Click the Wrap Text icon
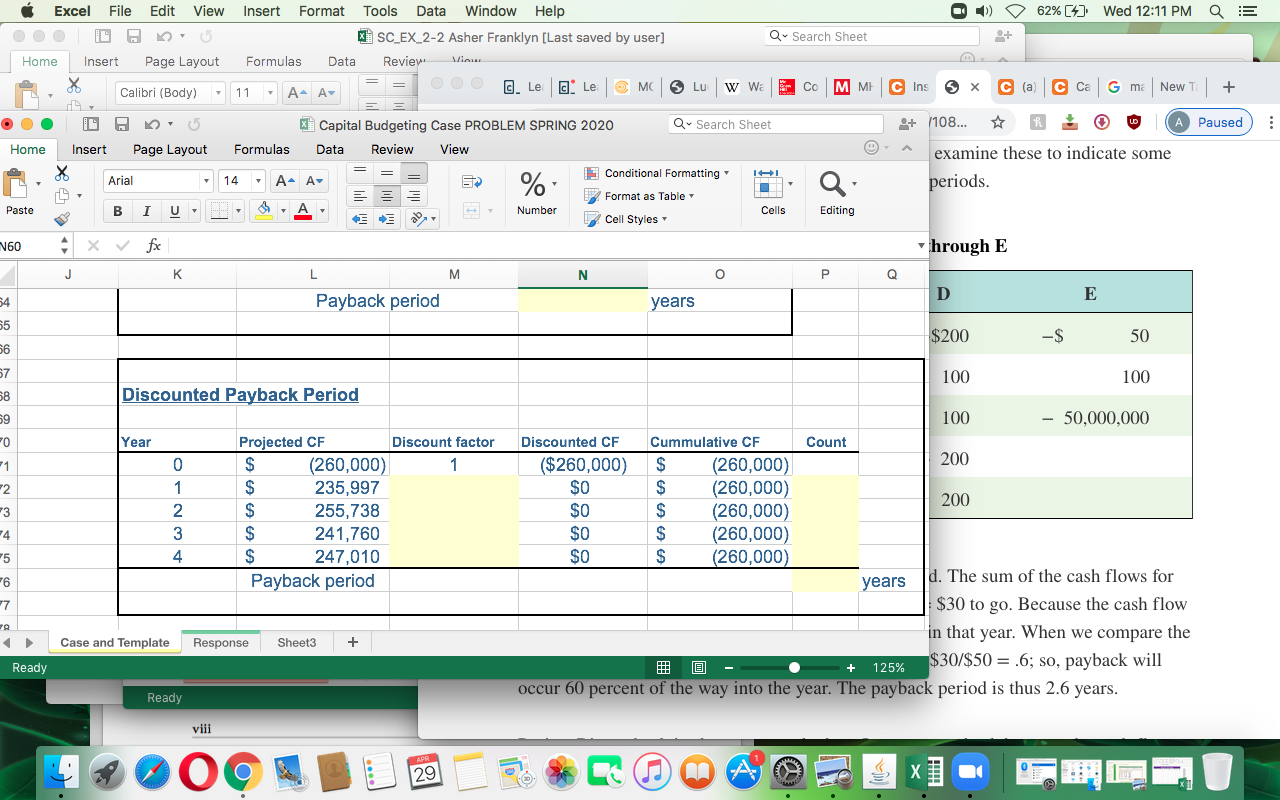 tap(471, 182)
